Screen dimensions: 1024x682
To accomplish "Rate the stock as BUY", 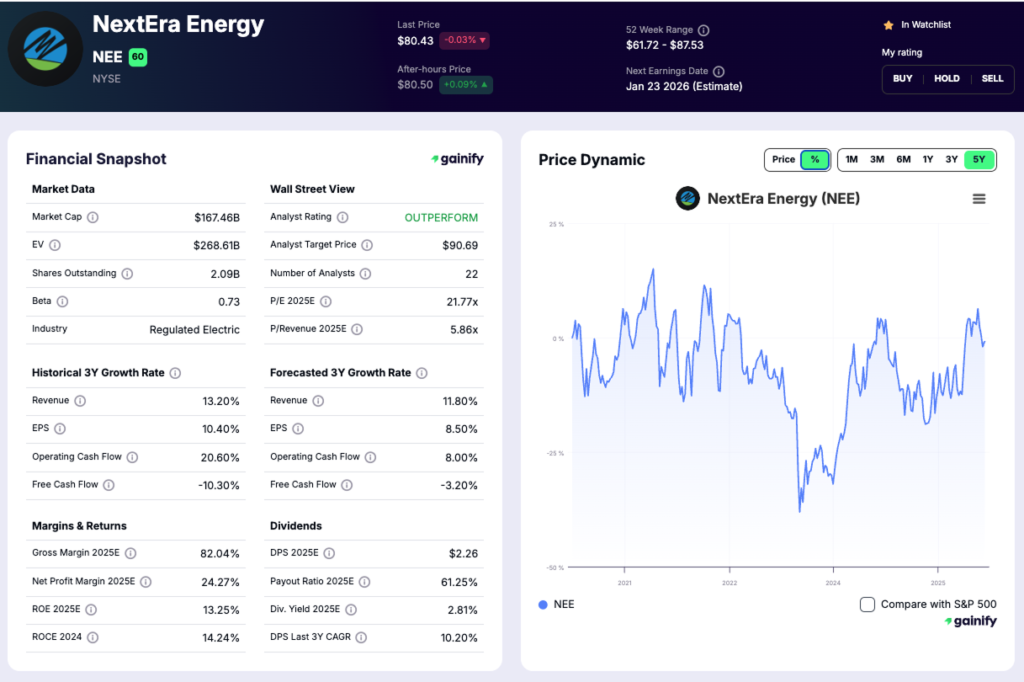I will [x=902, y=78].
